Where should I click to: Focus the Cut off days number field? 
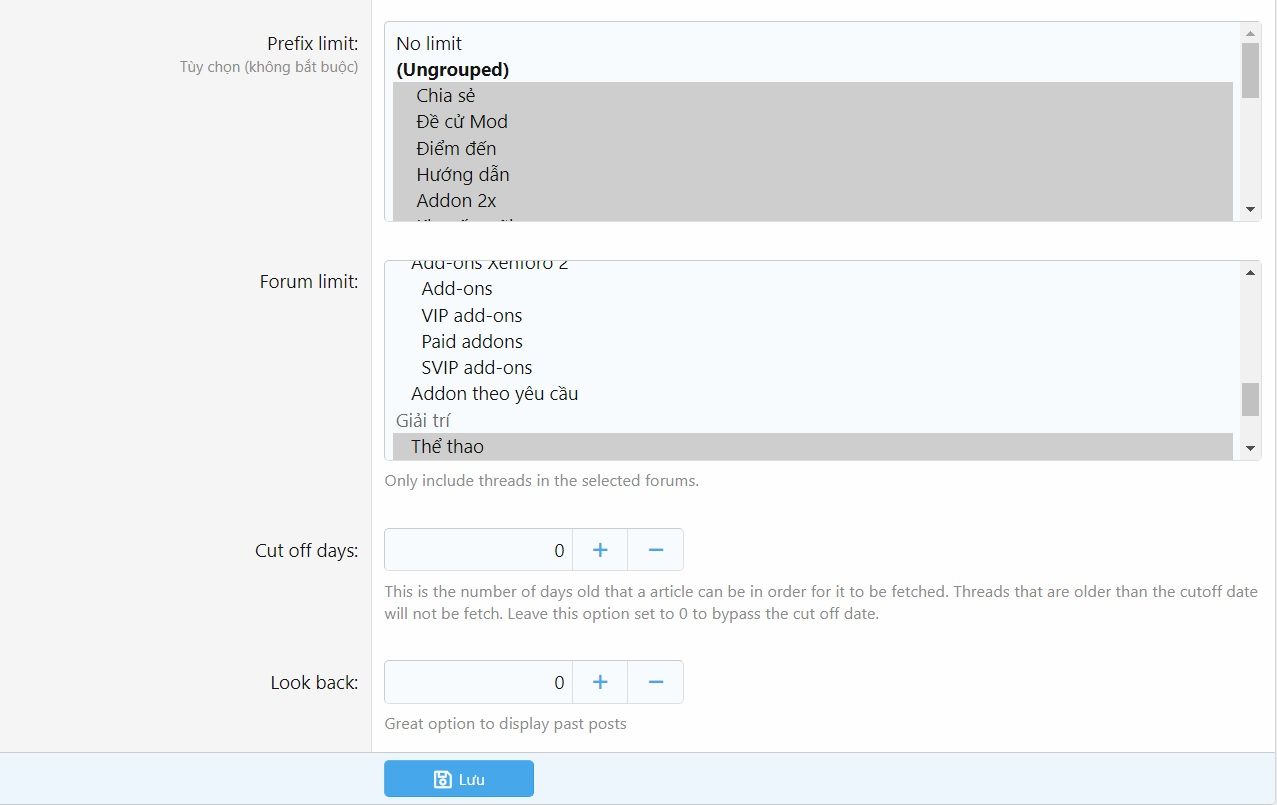coord(478,550)
